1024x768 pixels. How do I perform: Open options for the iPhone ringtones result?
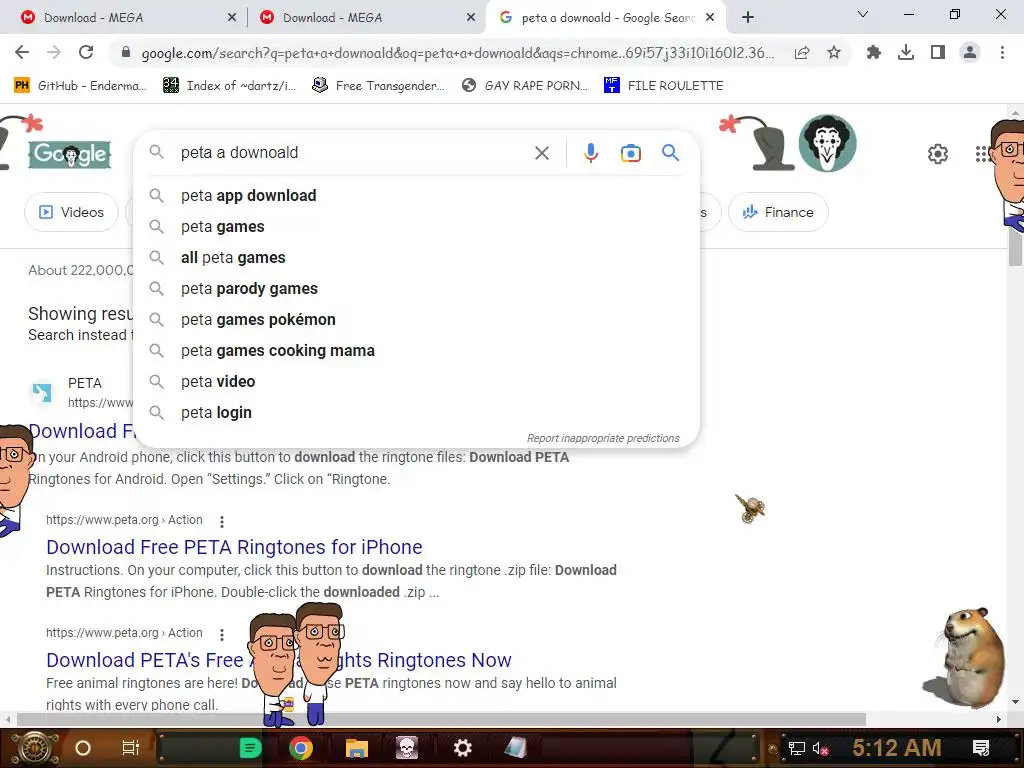coord(222,521)
